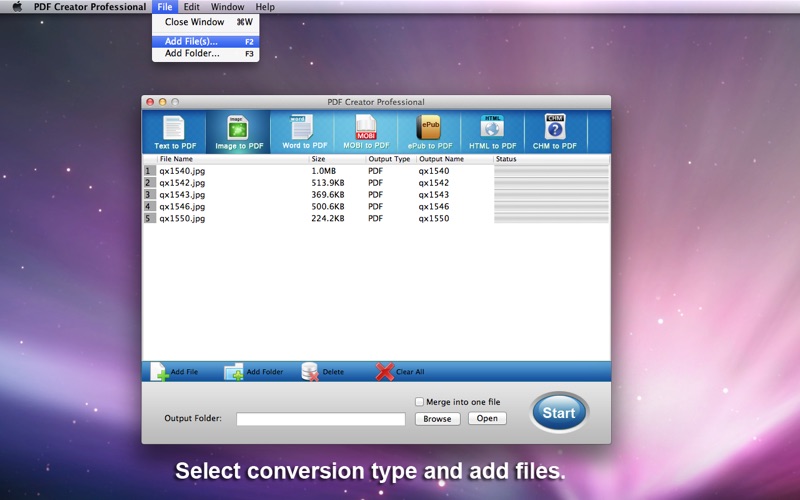This screenshot has width=800, height=500.
Task: Click output name qx1540 cell
Action: click(x=434, y=171)
